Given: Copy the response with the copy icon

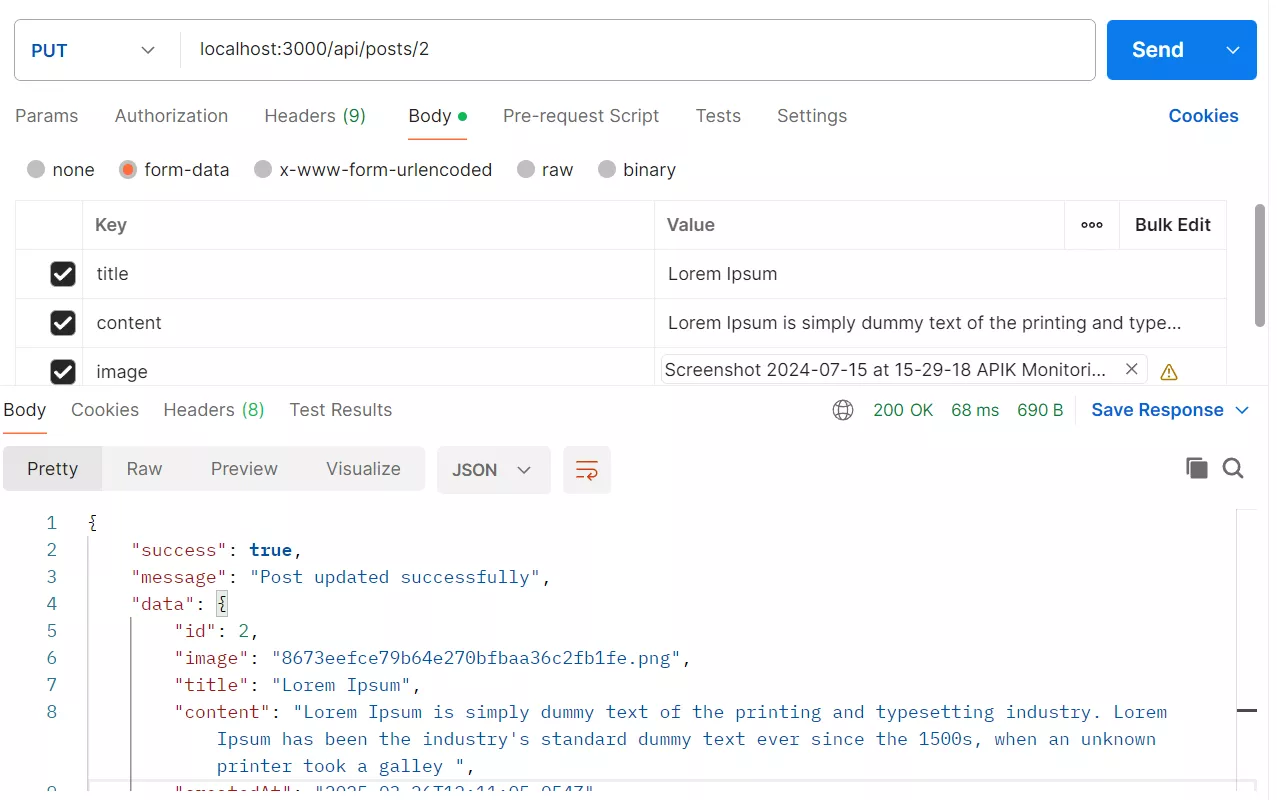Looking at the screenshot, I should 1196,468.
